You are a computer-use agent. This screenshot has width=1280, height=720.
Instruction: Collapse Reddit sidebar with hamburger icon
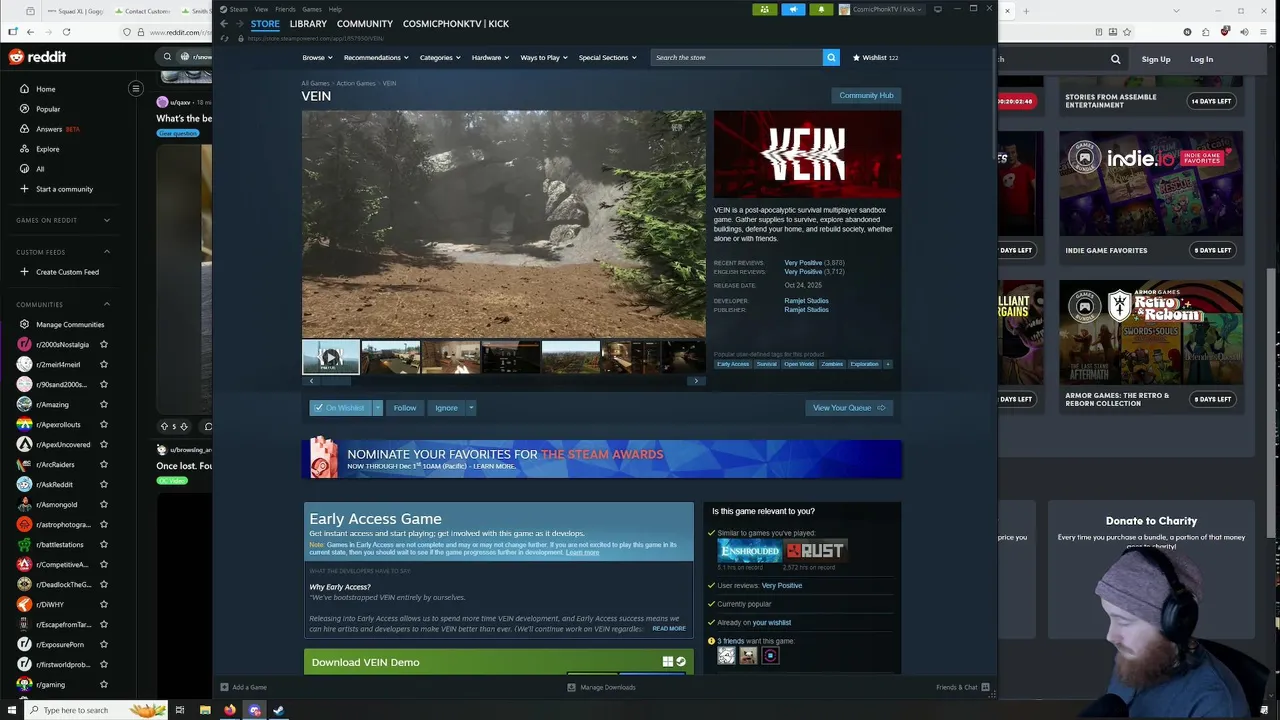tap(136, 88)
